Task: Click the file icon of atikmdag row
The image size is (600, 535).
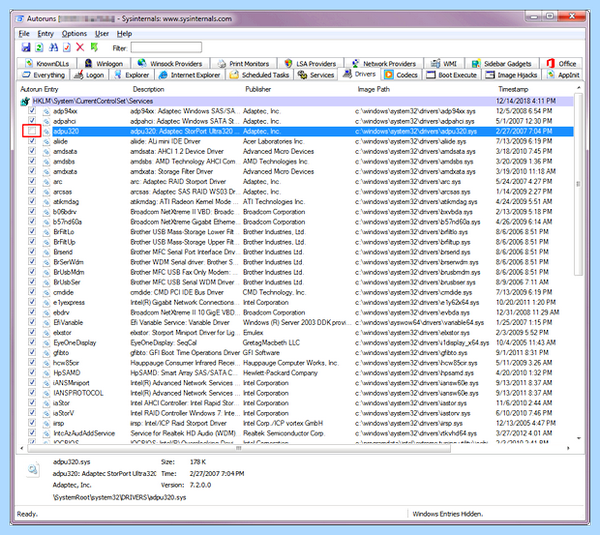Action: tap(46, 202)
